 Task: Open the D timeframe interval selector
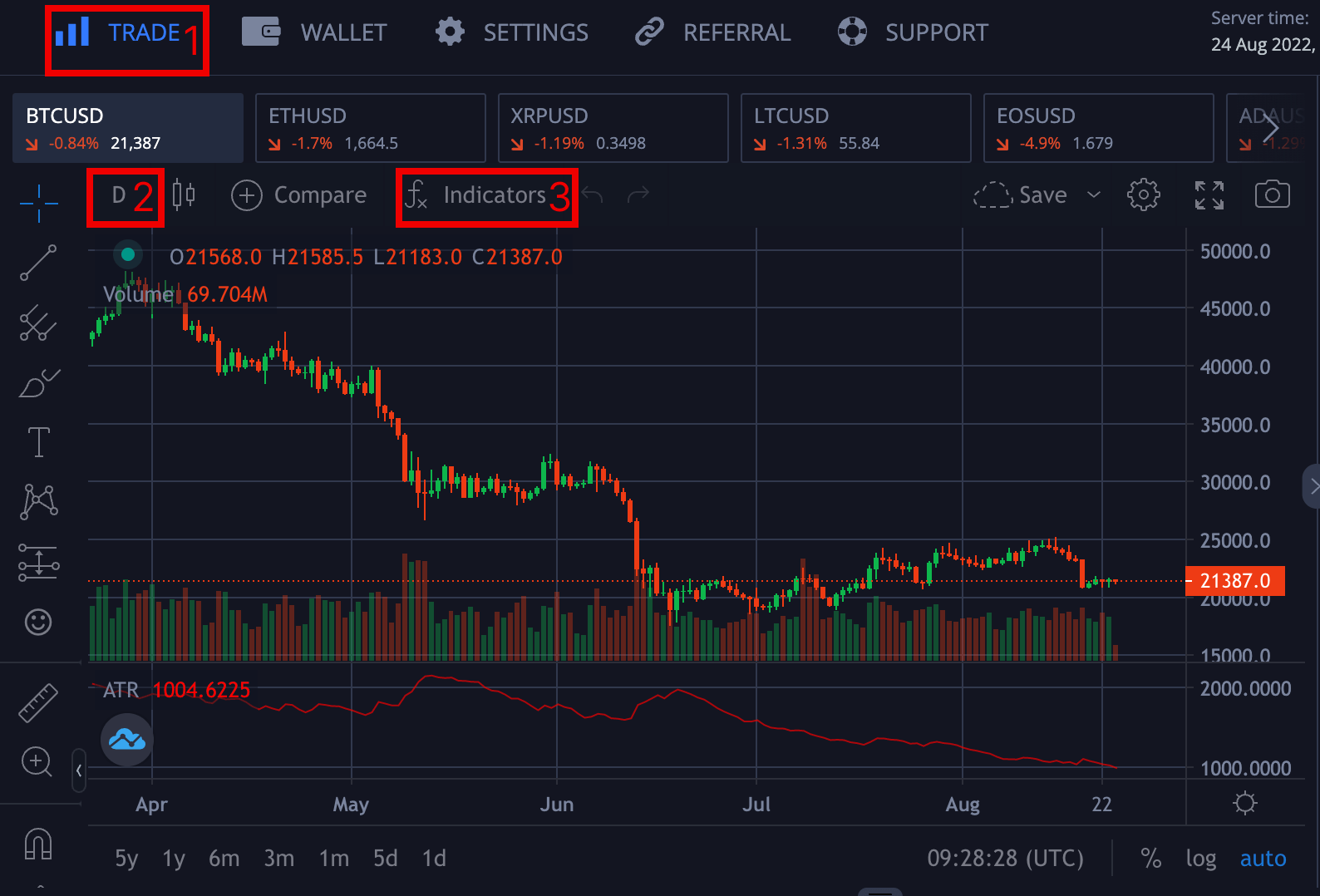120,195
